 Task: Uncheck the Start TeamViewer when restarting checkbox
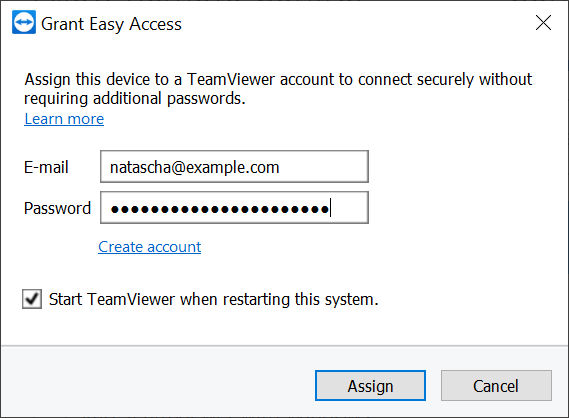32,299
